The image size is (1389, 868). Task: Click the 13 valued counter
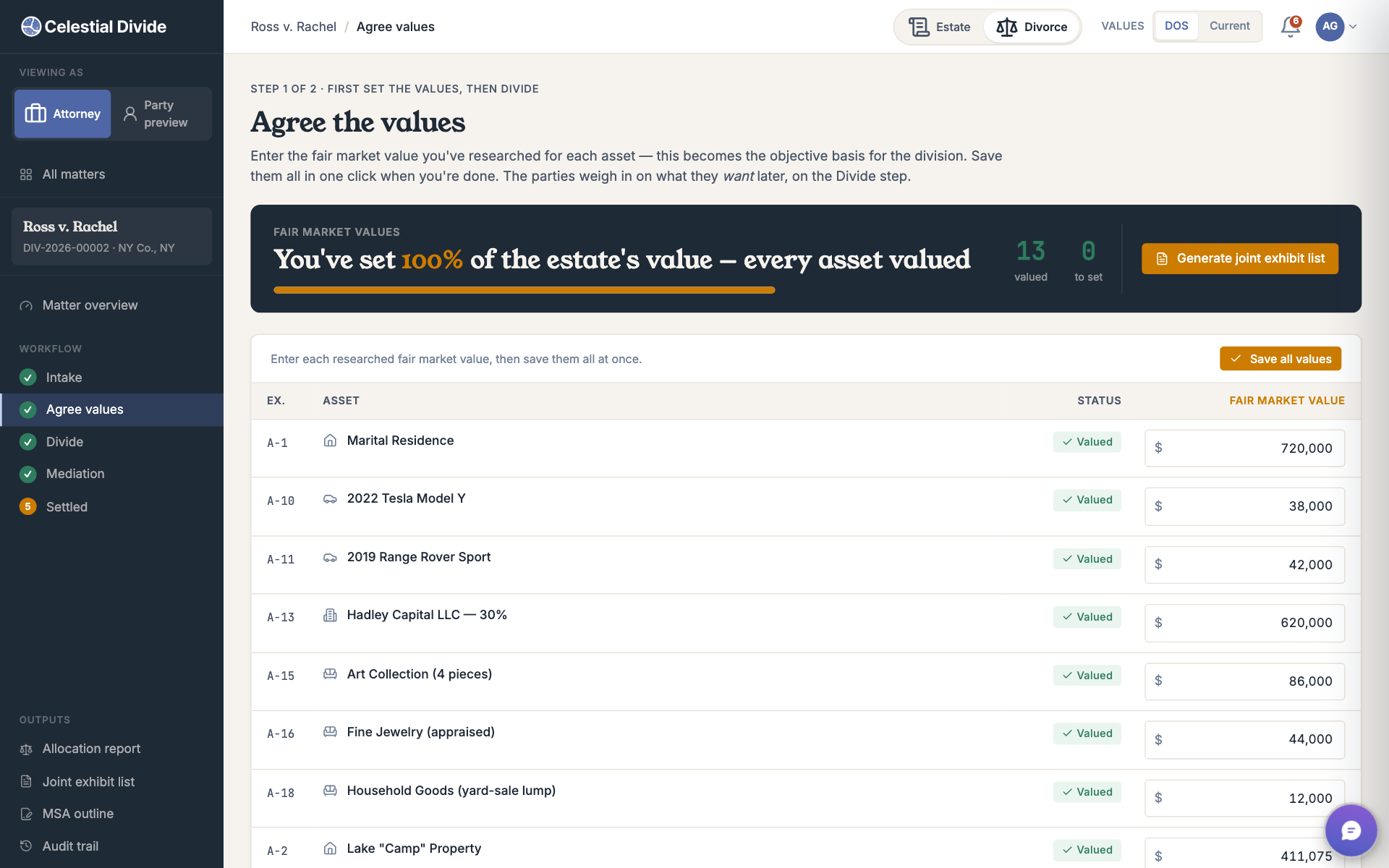click(1031, 260)
